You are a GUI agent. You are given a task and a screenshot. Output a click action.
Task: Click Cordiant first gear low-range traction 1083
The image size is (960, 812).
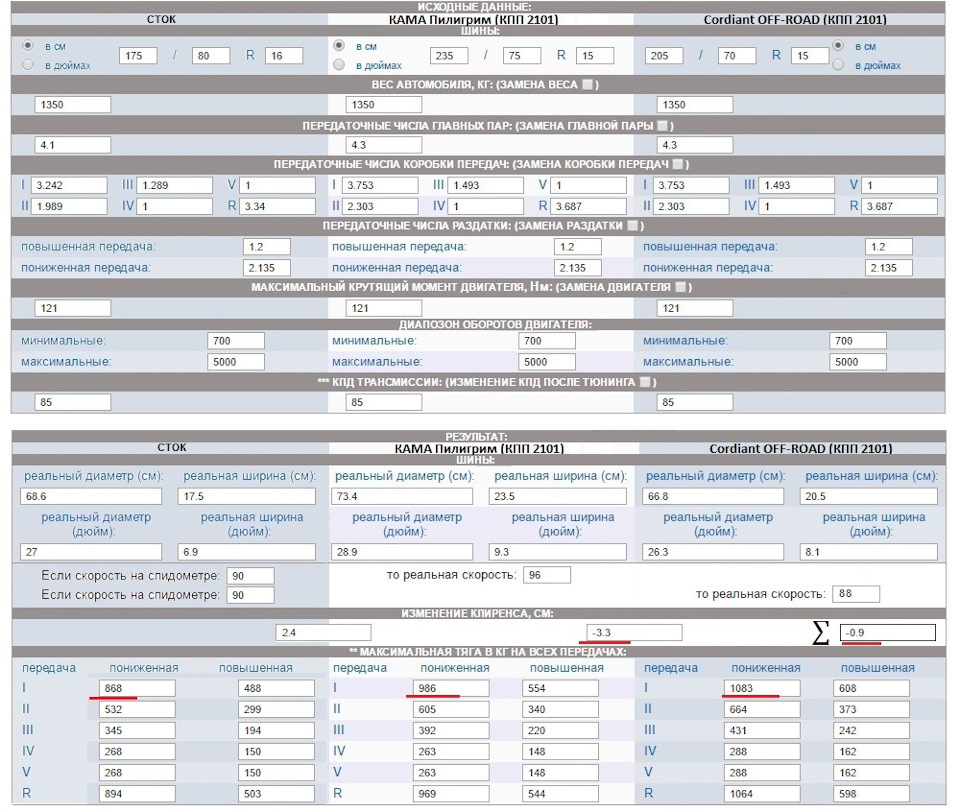[x=762, y=688]
